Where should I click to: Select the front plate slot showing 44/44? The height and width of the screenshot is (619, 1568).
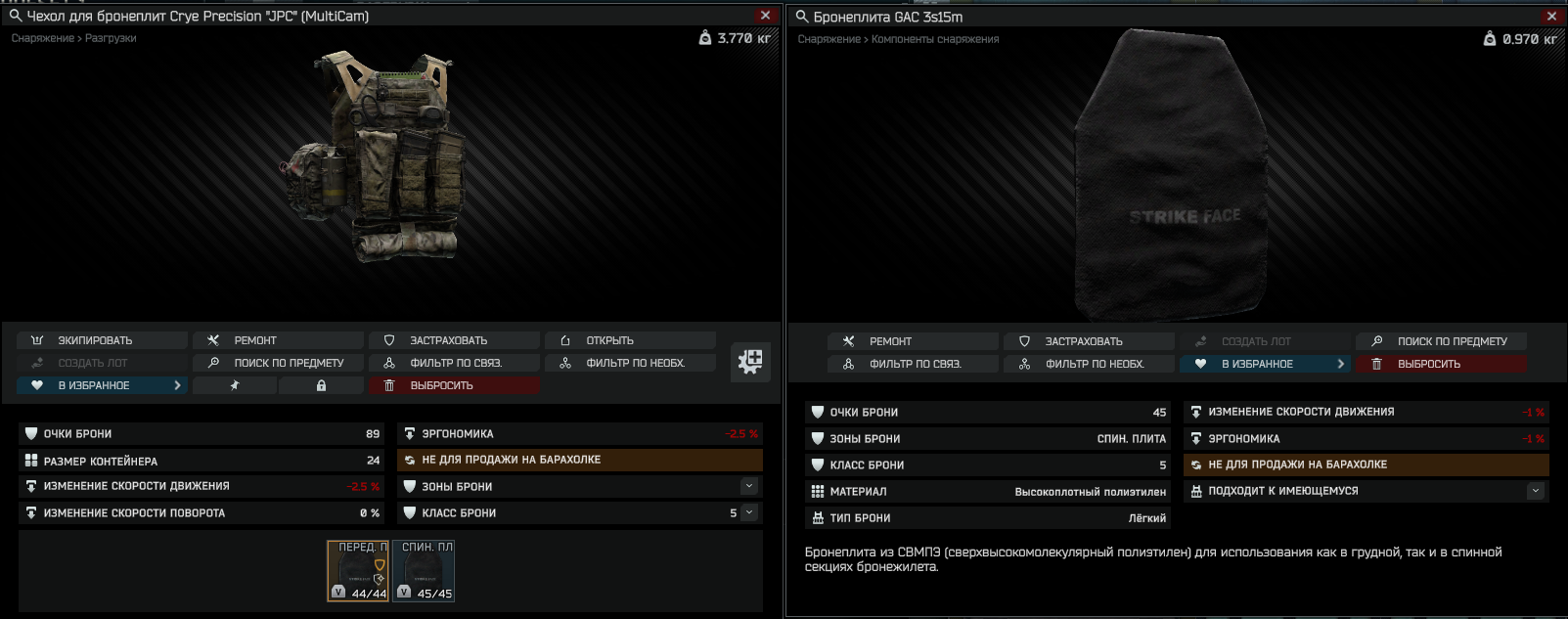pos(357,570)
